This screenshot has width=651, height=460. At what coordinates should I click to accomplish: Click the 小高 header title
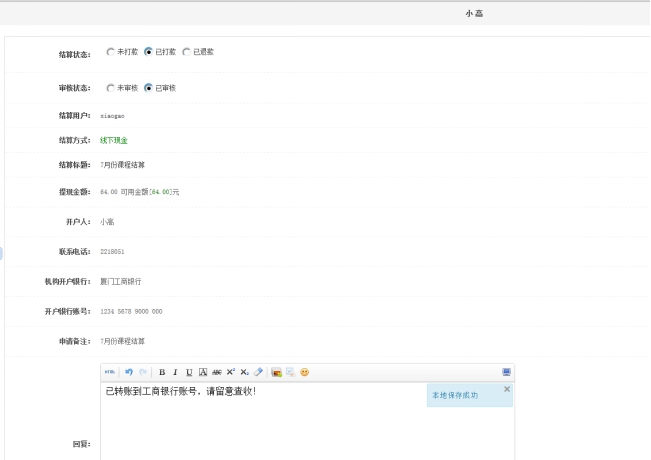click(x=474, y=14)
